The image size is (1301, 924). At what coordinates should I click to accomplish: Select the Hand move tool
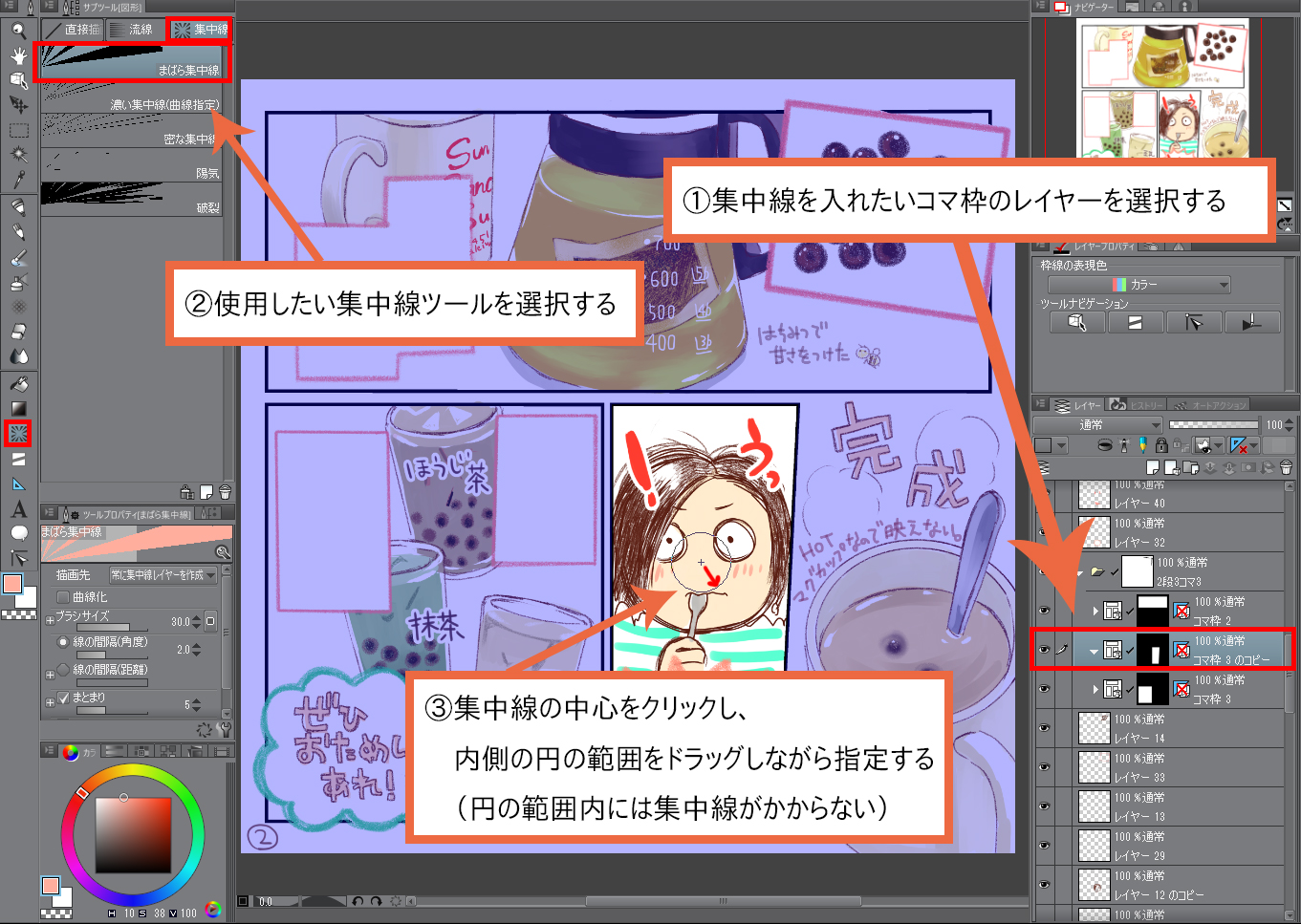pos(18,55)
